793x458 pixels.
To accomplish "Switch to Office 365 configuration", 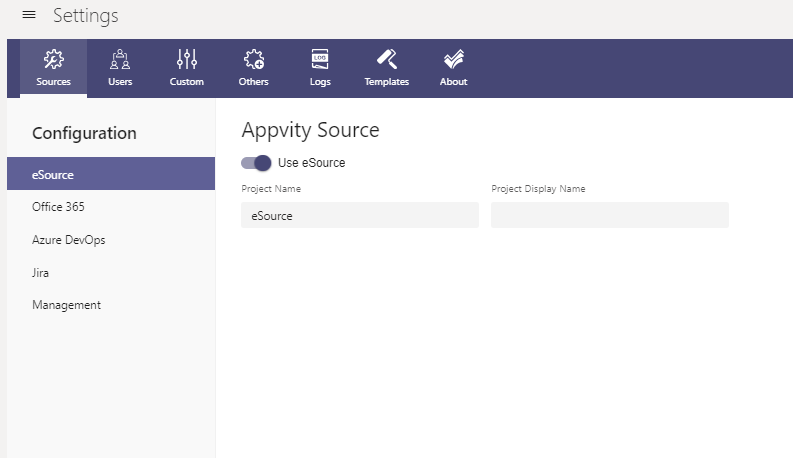I will coord(58,207).
